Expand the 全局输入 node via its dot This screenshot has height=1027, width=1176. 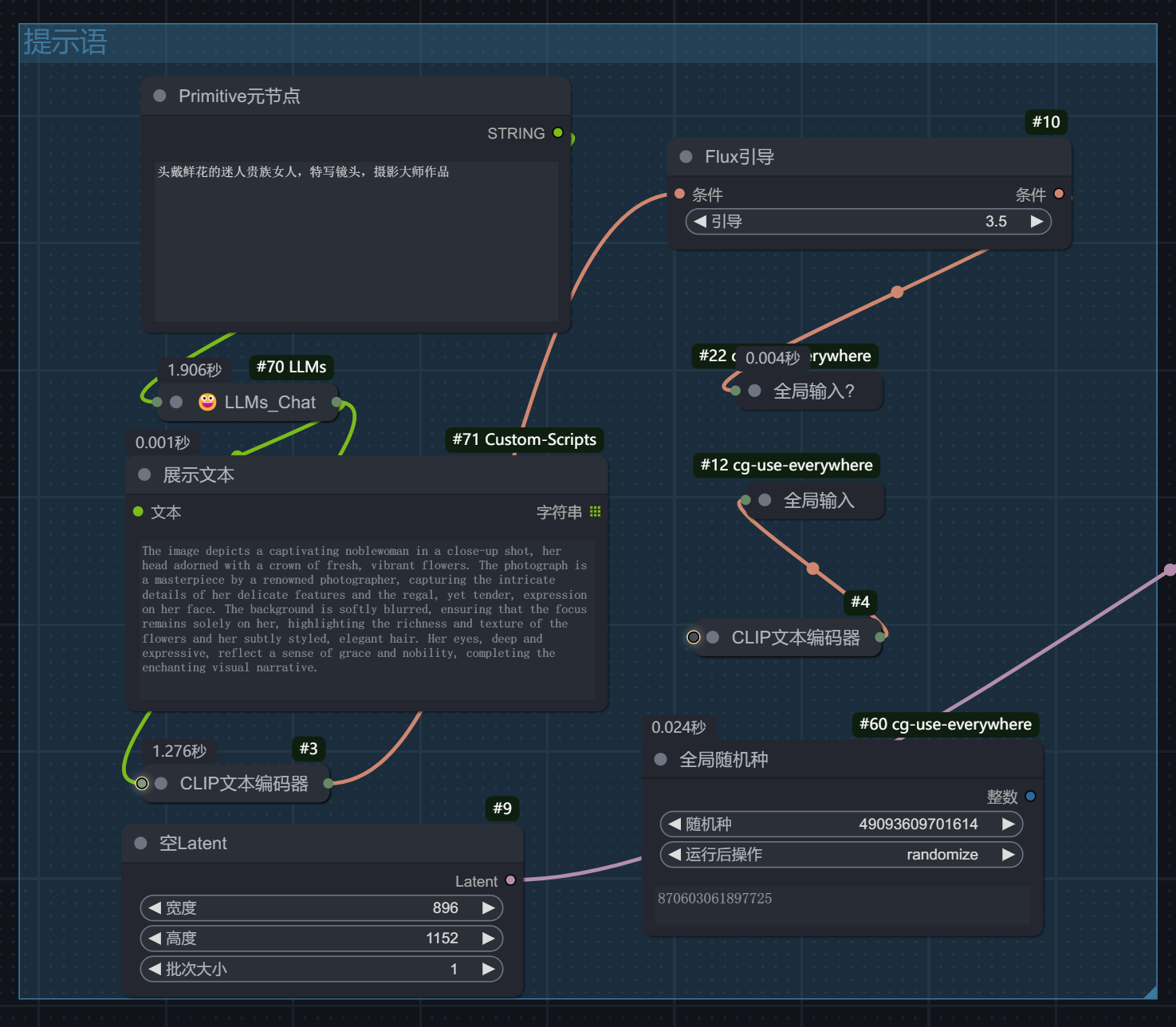point(765,500)
